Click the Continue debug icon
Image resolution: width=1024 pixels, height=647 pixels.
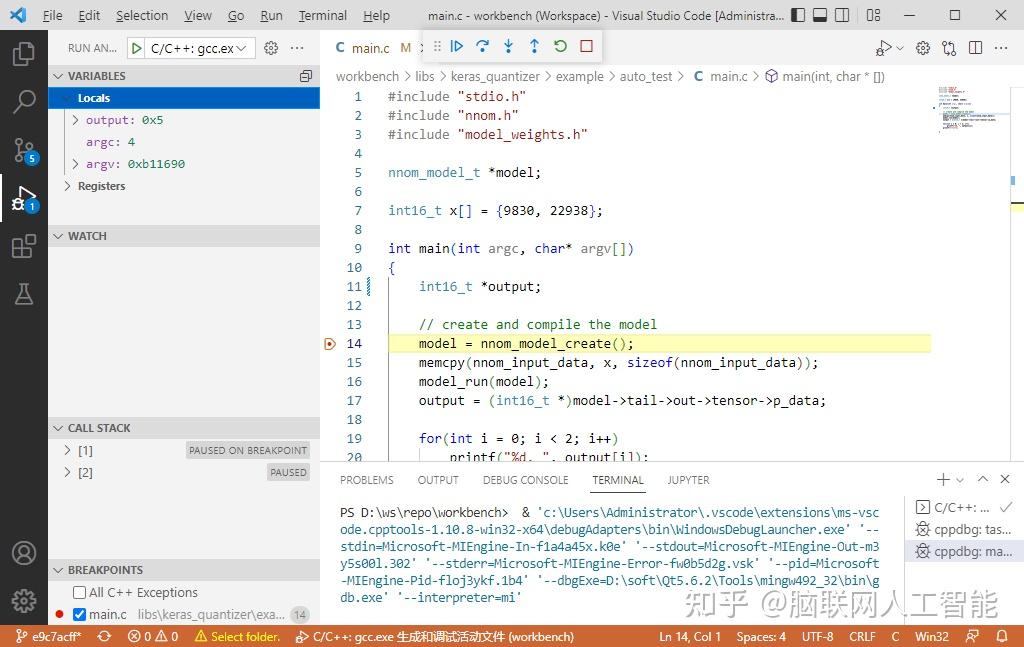[457, 46]
